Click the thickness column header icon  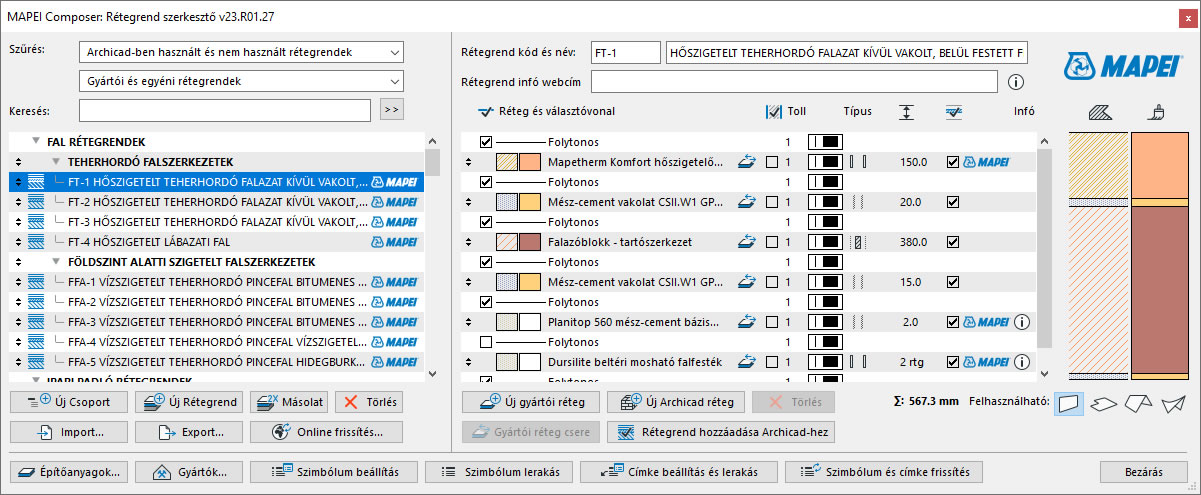[x=907, y=112]
